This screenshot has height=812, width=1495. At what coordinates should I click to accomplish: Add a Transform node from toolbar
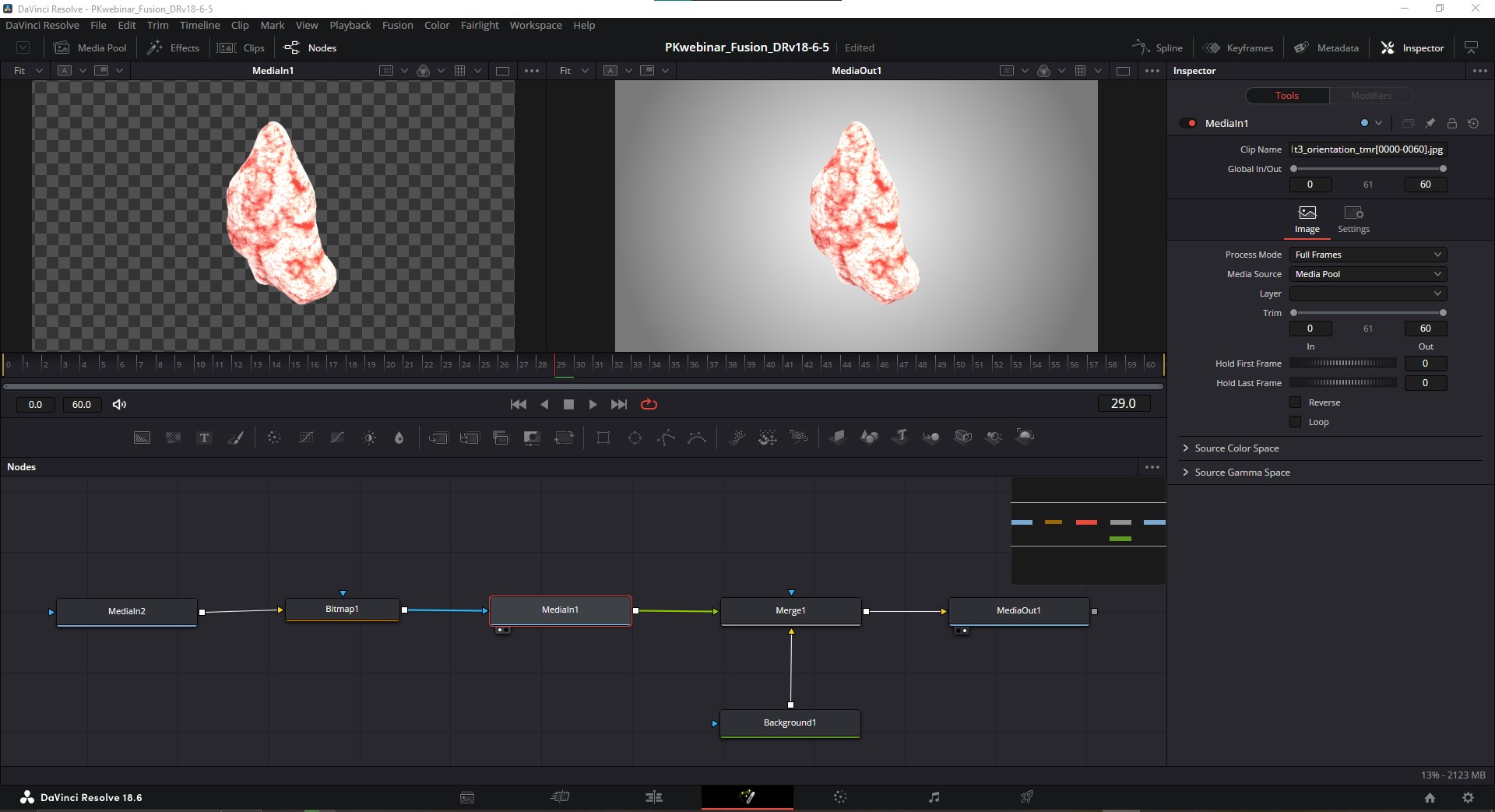point(564,438)
